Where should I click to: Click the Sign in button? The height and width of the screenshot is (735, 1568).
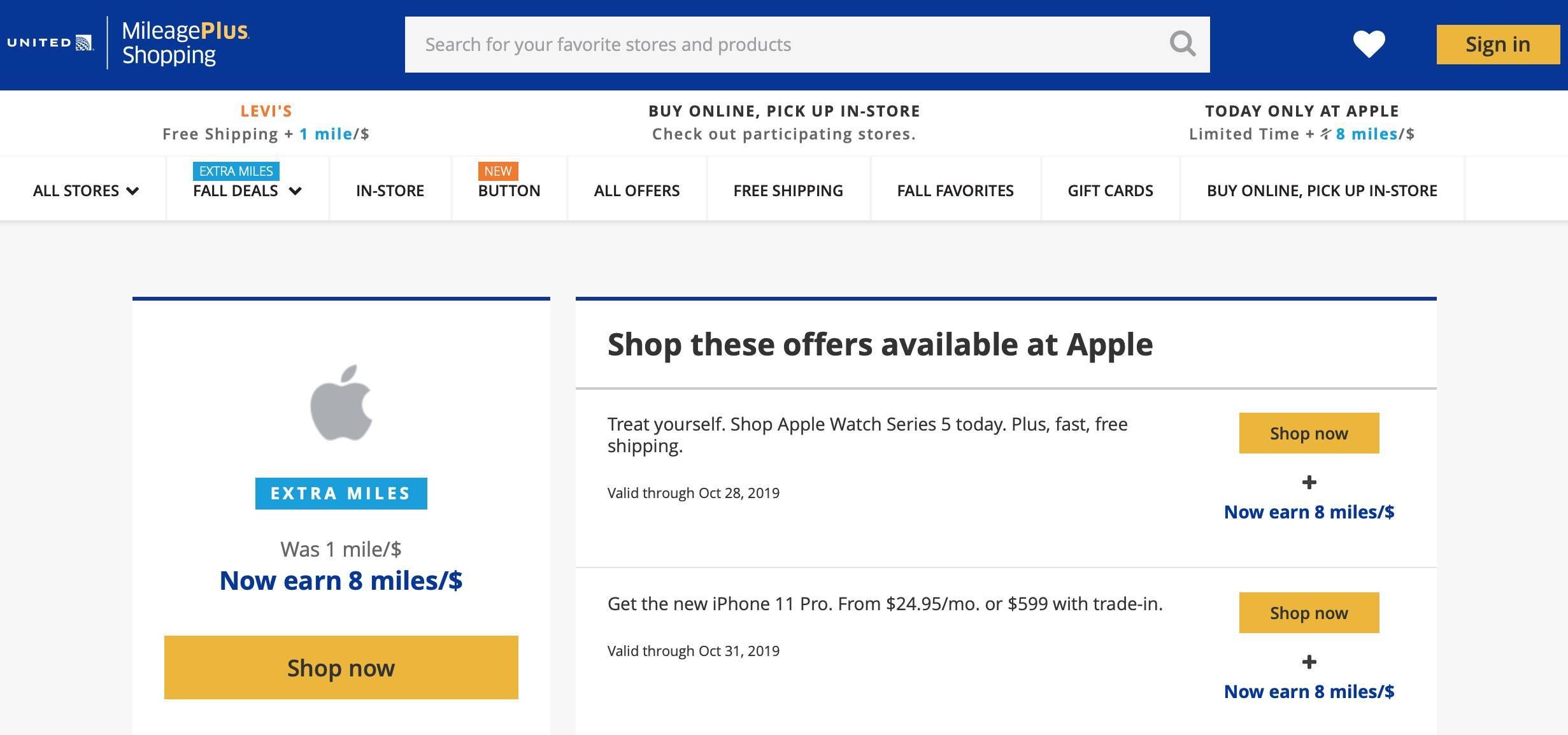point(1498,44)
